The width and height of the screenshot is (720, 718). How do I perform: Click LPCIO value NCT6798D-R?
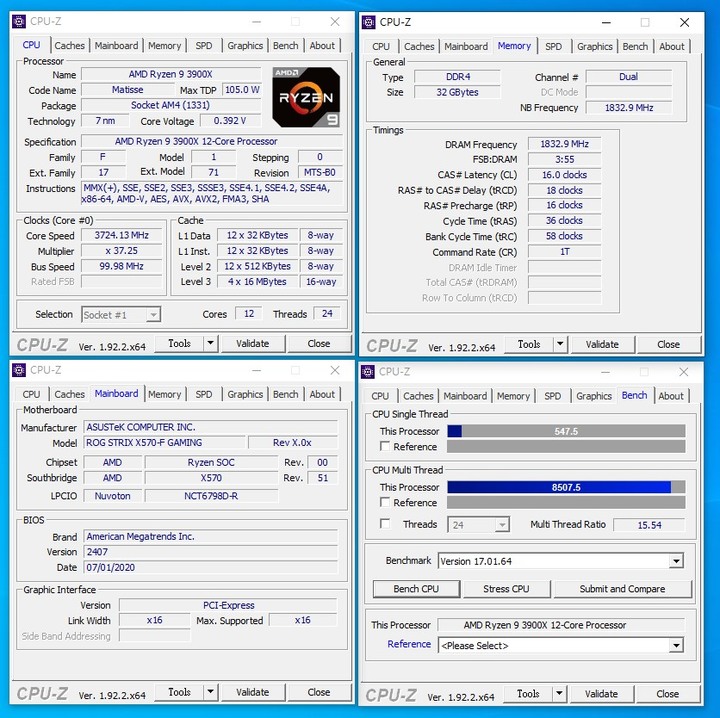(x=211, y=496)
